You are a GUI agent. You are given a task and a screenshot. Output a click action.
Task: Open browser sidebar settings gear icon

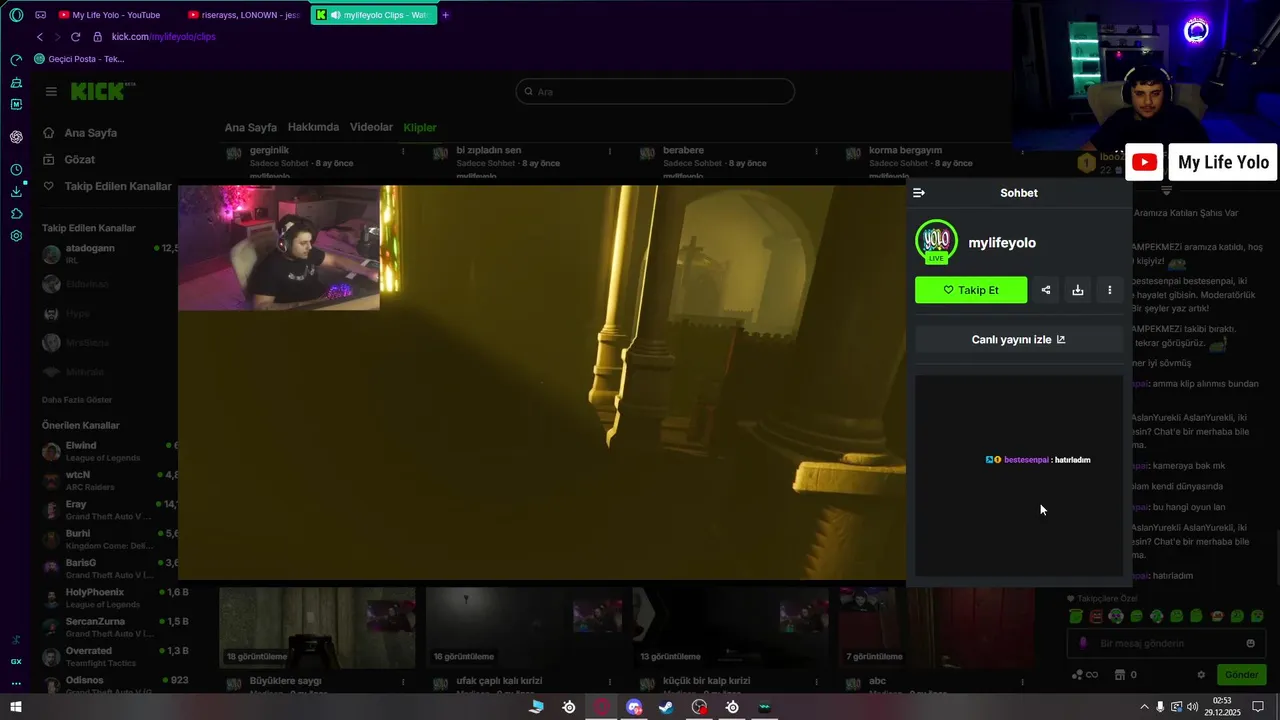click(16, 236)
